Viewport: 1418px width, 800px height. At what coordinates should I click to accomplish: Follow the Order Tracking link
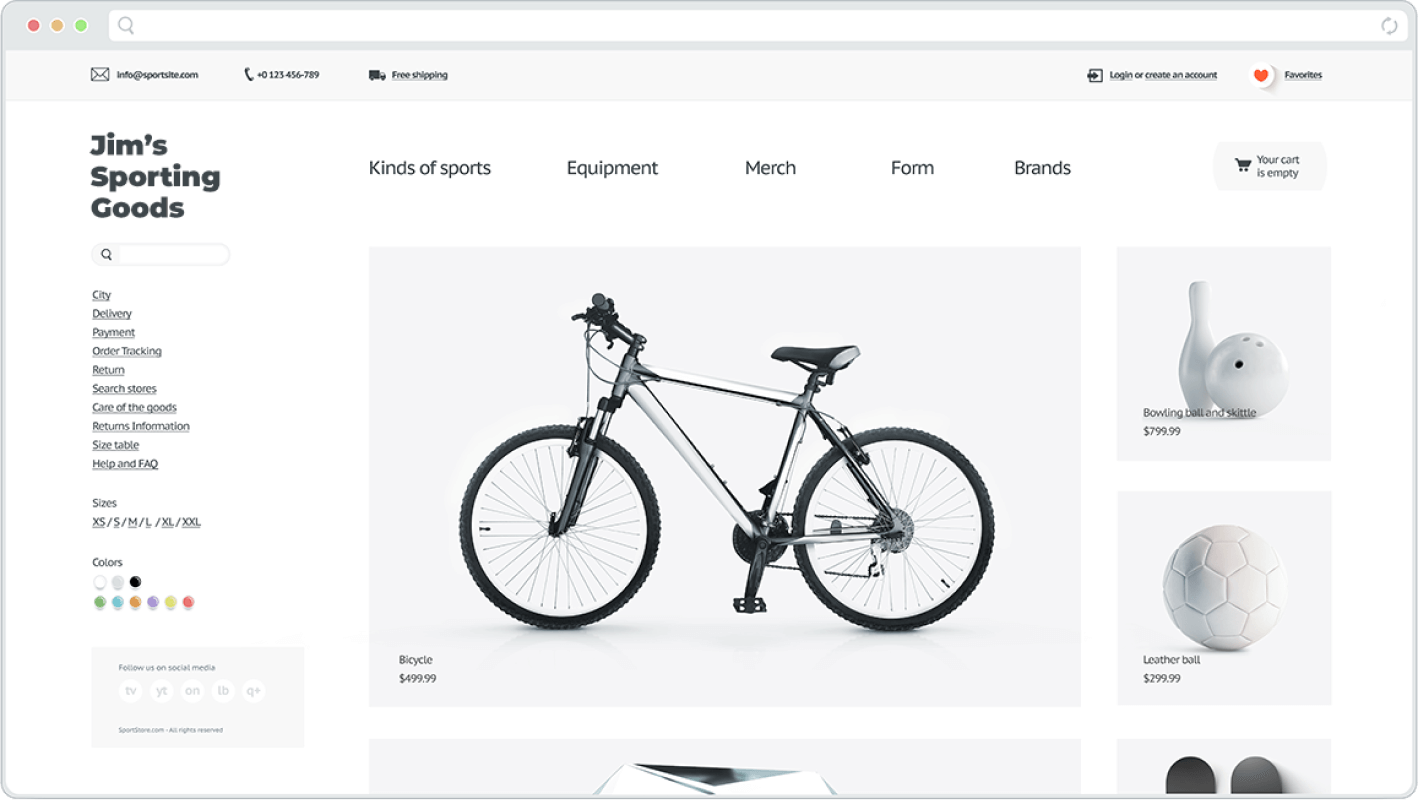127,351
